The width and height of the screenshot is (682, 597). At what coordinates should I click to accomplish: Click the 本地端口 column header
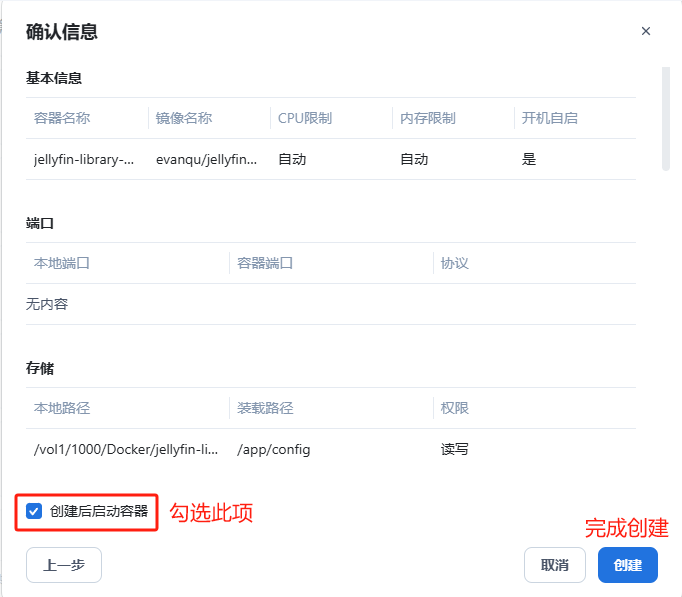pyautogui.click(x=62, y=263)
